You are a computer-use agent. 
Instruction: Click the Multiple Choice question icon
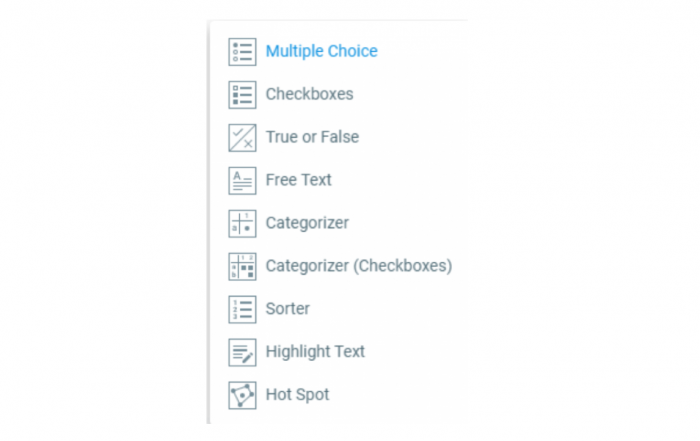tap(242, 52)
